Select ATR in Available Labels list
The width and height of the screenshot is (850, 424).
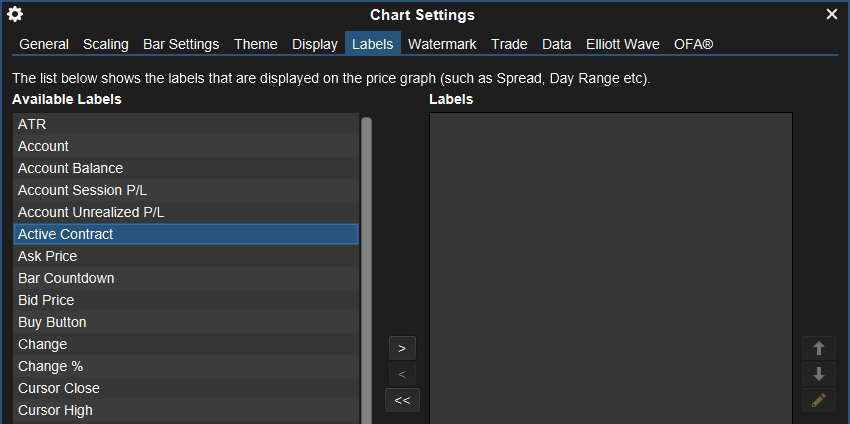click(x=186, y=124)
